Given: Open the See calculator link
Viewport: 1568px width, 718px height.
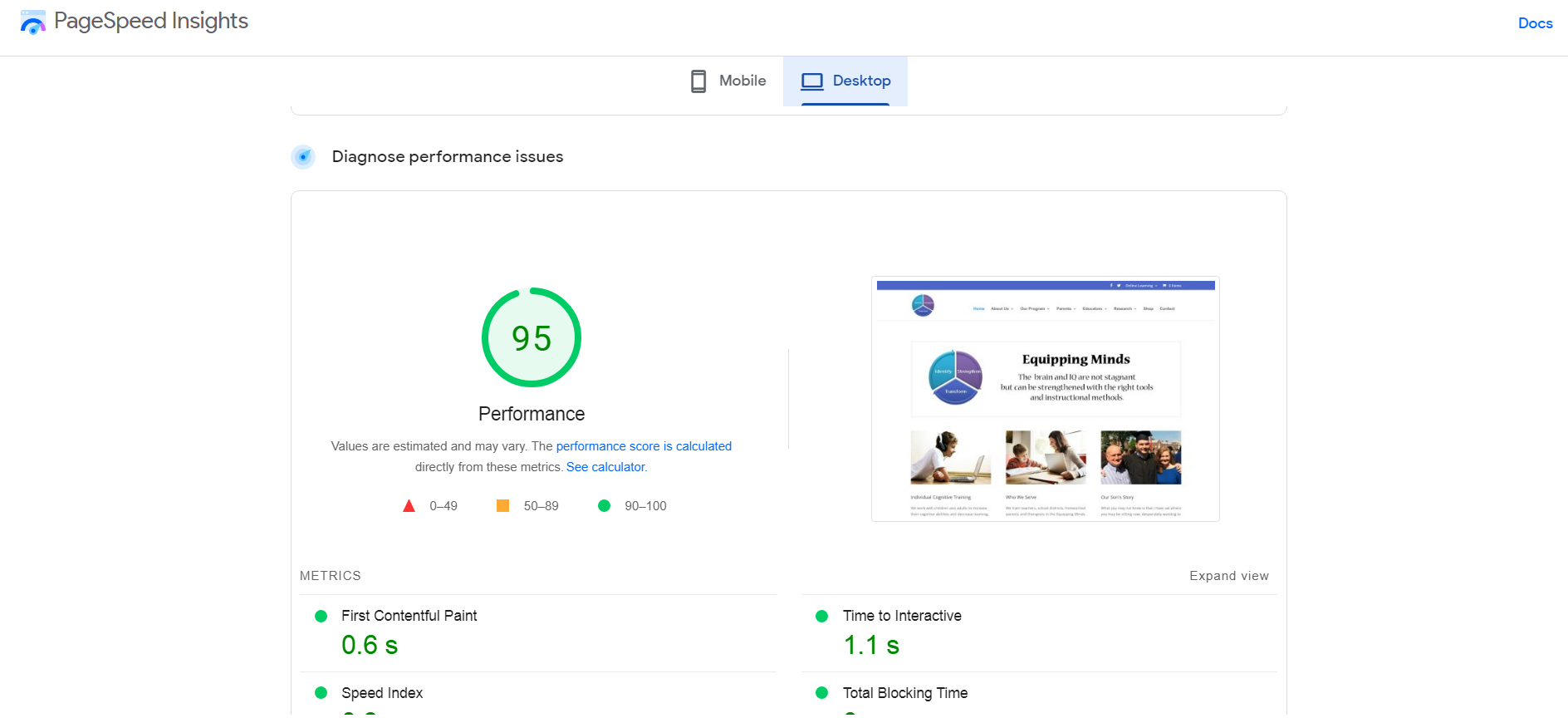Looking at the screenshot, I should coord(605,467).
